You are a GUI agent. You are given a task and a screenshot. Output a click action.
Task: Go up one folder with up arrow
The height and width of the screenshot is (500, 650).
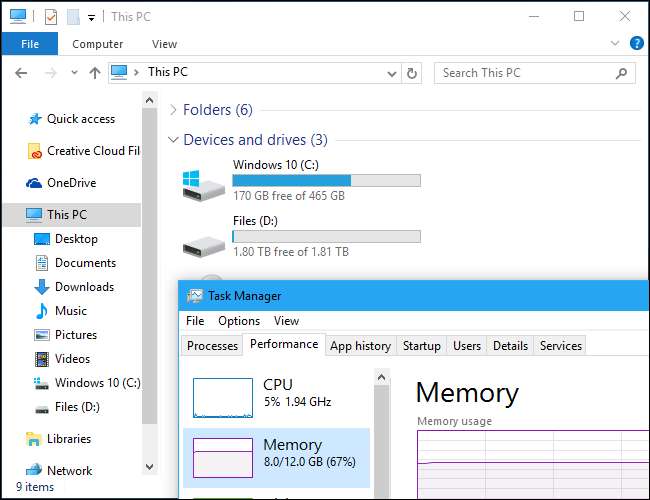[x=95, y=73]
